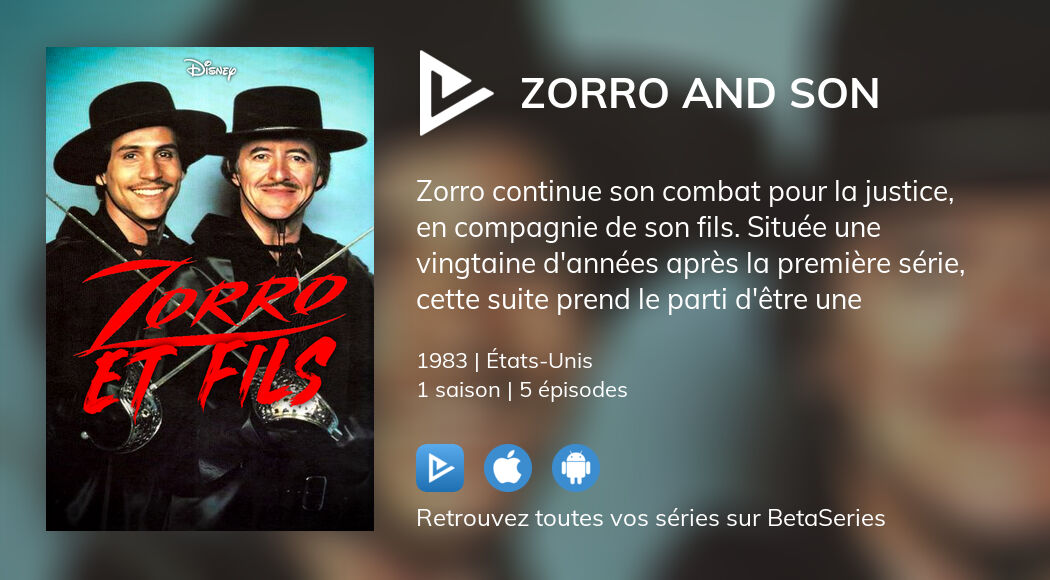This screenshot has width=1050, height=580.
Task: Click the younger Zorro's face on the poster
Action: coord(142,173)
